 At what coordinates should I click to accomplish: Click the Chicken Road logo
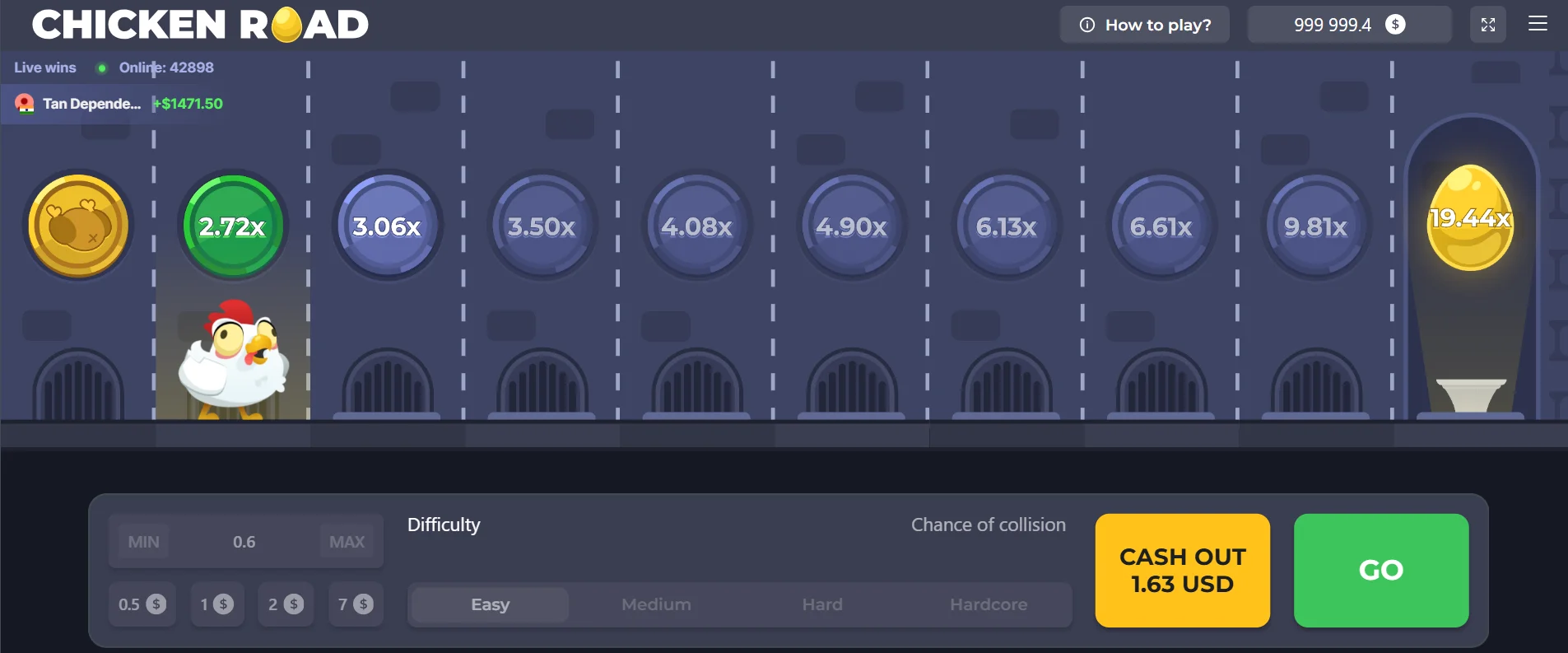click(x=200, y=25)
